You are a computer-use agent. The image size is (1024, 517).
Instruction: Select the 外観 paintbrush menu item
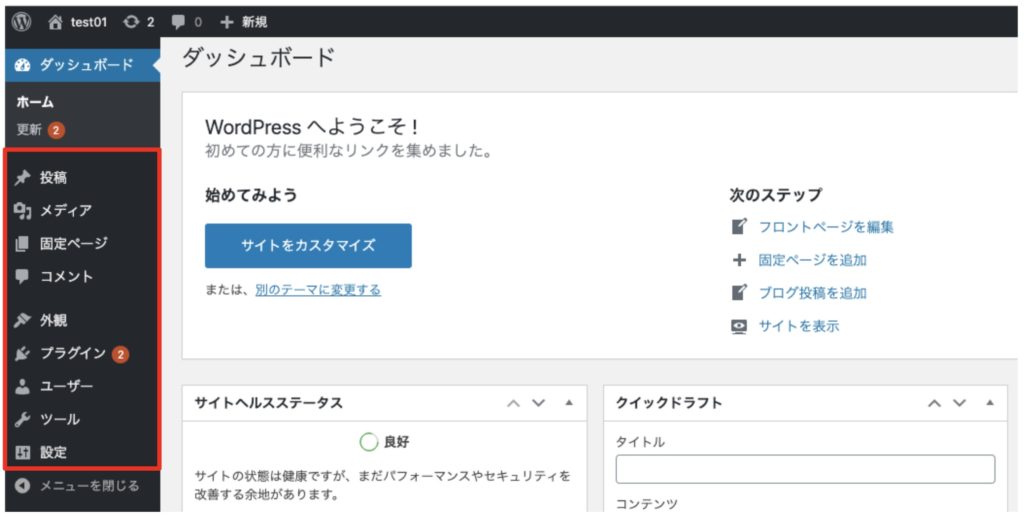[x=53, y=321]
